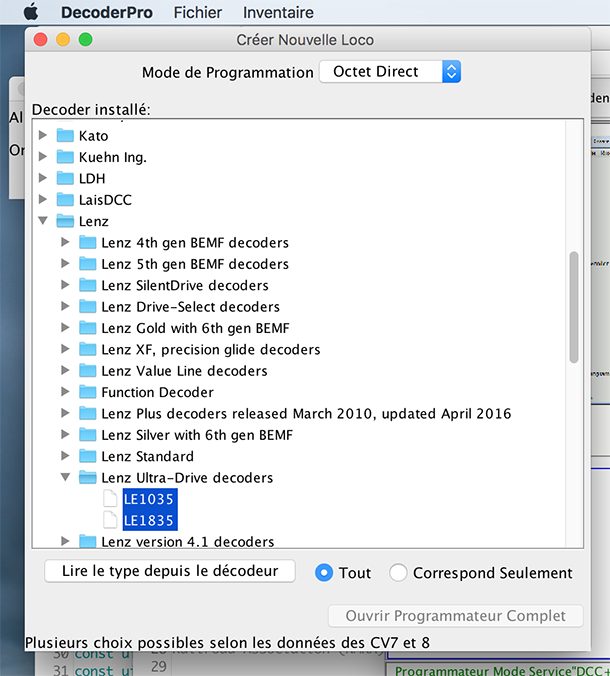Expand Lenz Drive-Select decoders triangle
Viewport: 610px width, 676px height.
65,306
